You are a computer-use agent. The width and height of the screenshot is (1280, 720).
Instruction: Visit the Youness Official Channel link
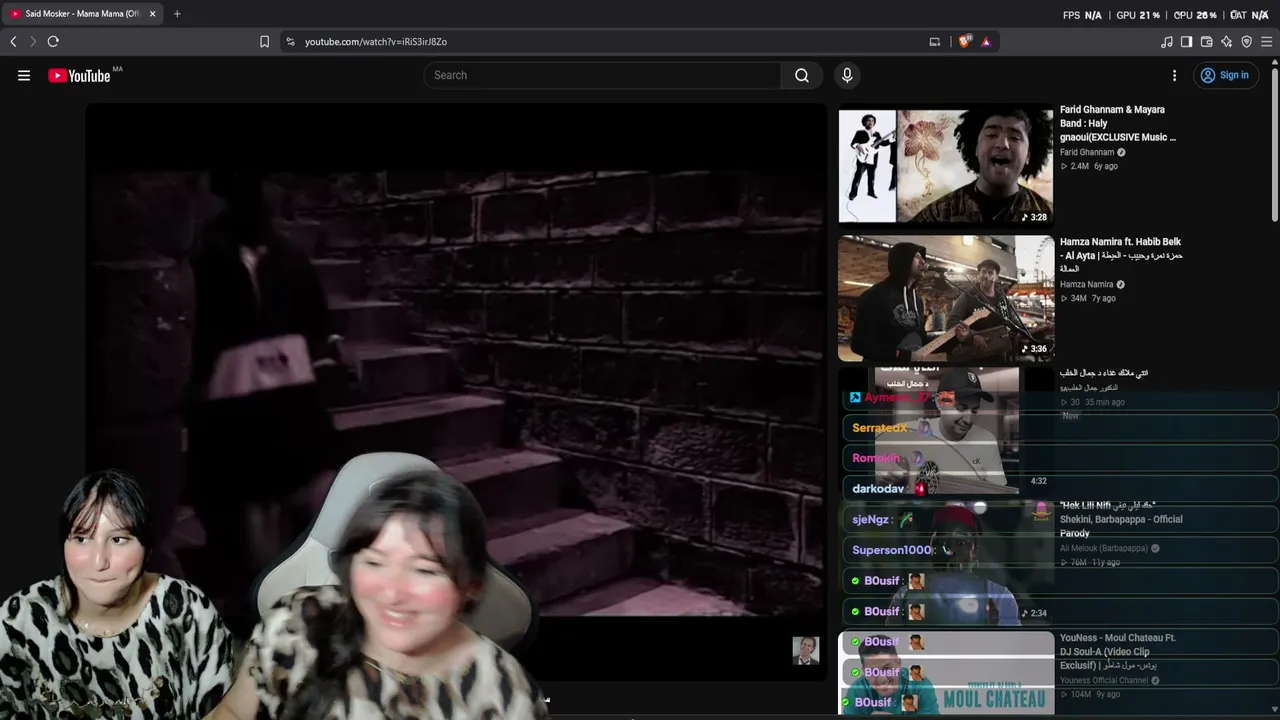tap(1104, 681)
